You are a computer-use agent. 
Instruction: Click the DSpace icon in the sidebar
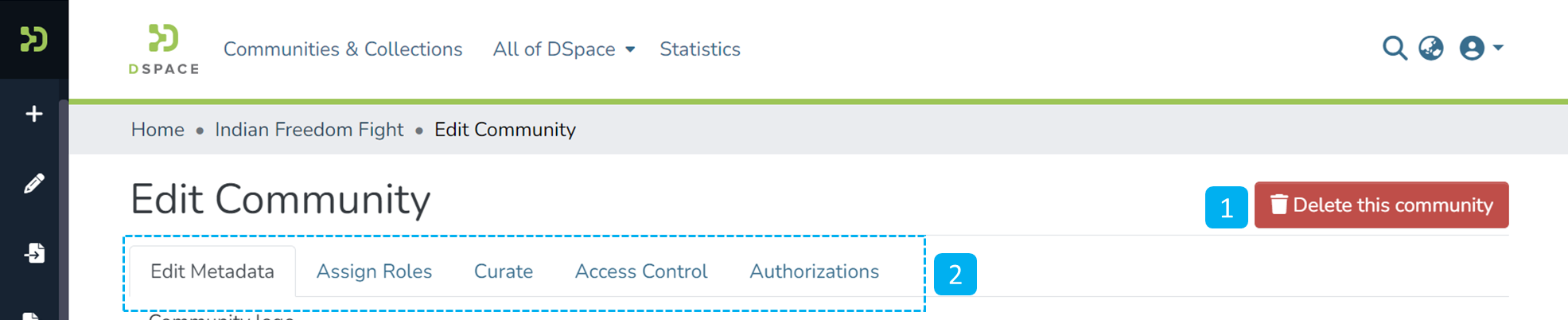(33, 38)
